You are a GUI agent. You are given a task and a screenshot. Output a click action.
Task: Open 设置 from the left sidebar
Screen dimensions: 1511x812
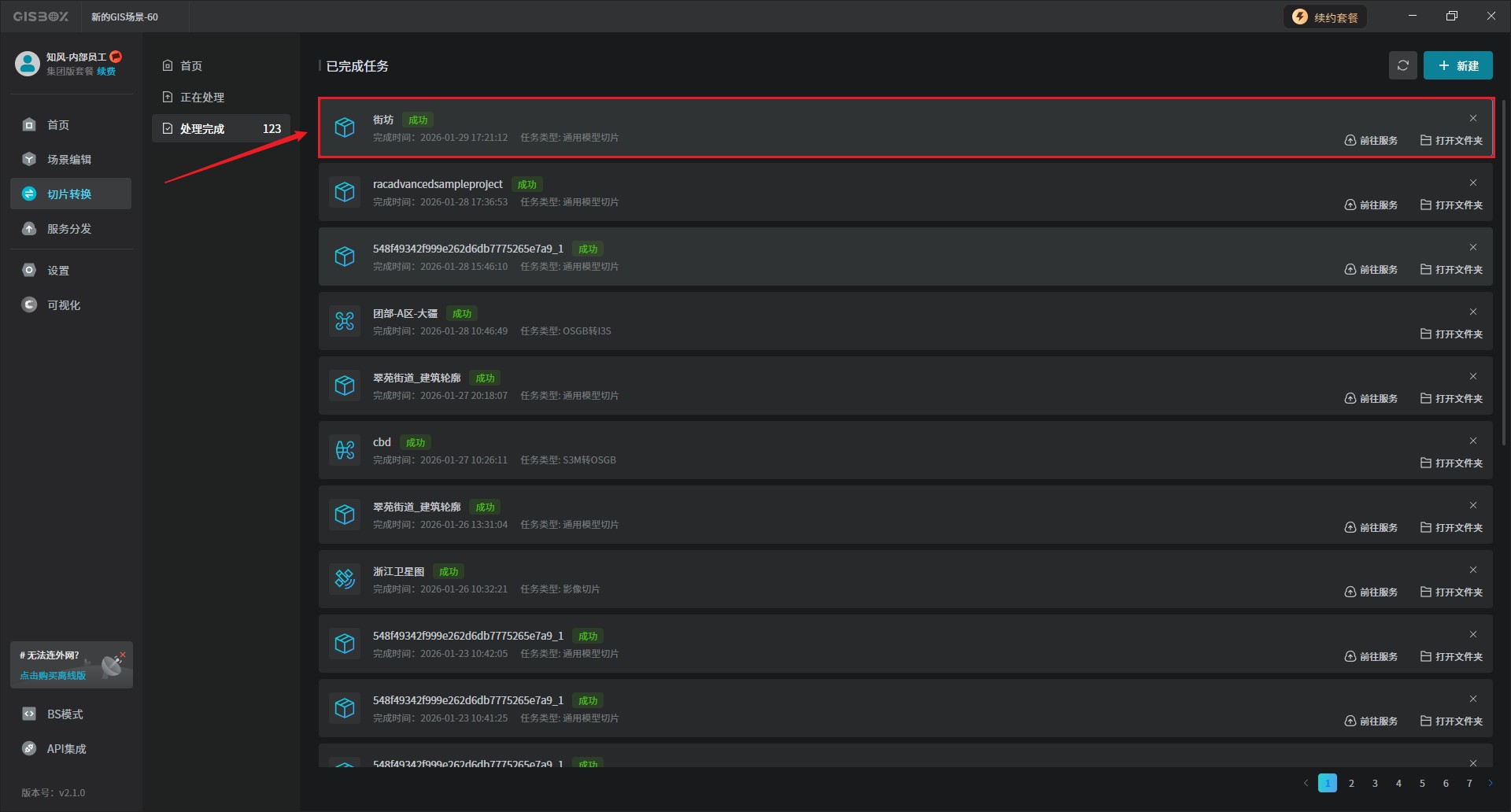pos(58,271)
